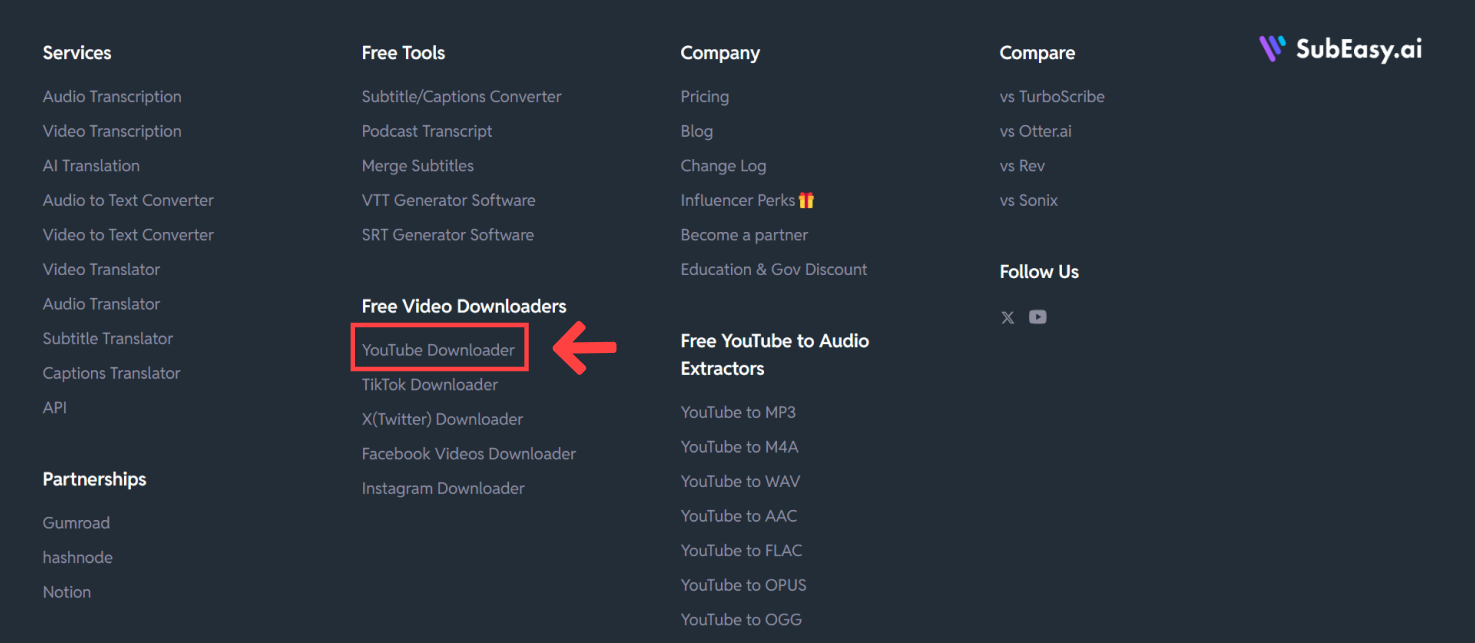The height and width of the screenshot is (643, 1475).
Task: Select the Audio Translator link
Action: (101, 304)
